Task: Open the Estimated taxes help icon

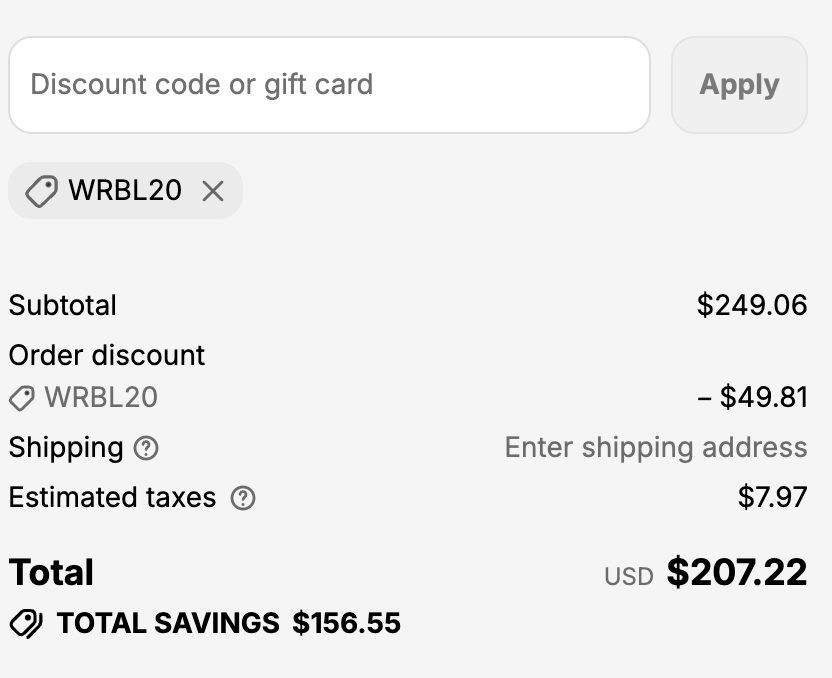Action: tap(243, 498)
